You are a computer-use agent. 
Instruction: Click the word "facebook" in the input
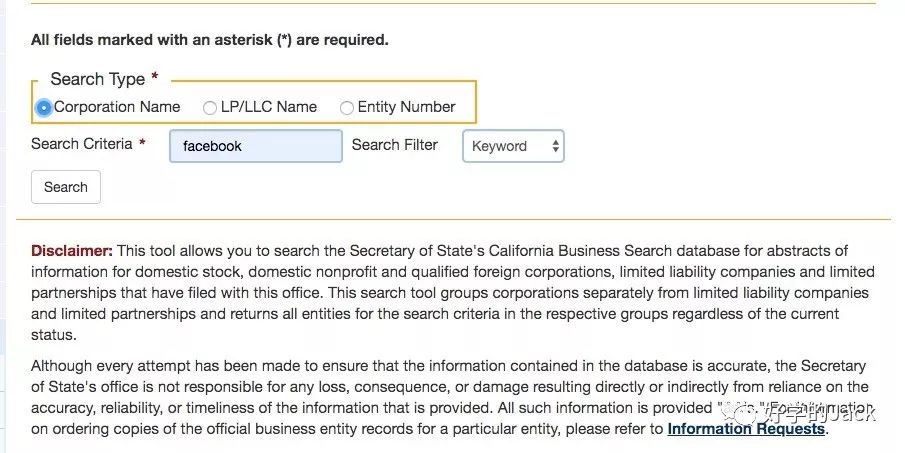coord(212,146)
